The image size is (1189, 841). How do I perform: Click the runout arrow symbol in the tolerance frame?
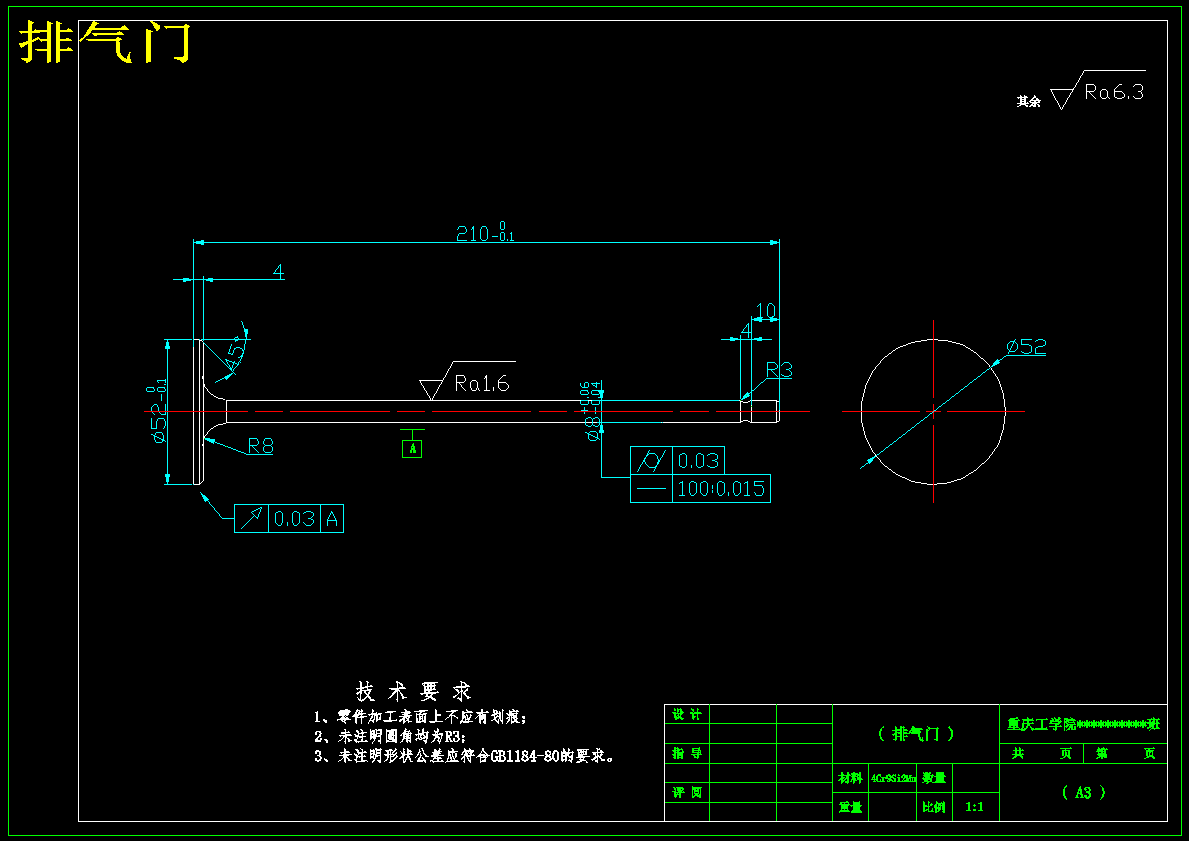pyautogui.click(x=251, y=518)
